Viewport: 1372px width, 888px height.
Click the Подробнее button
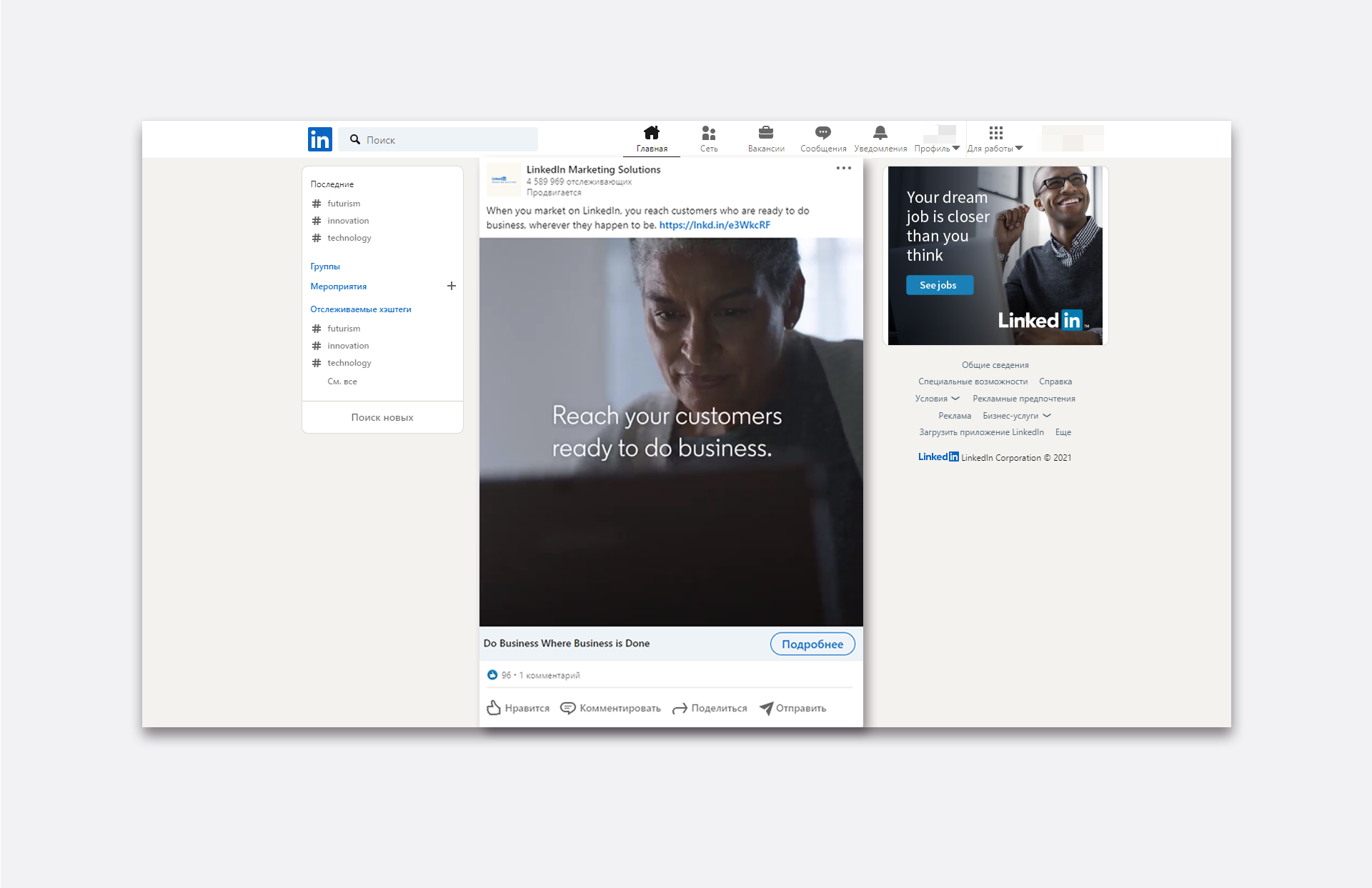click(x=812, y=644)
